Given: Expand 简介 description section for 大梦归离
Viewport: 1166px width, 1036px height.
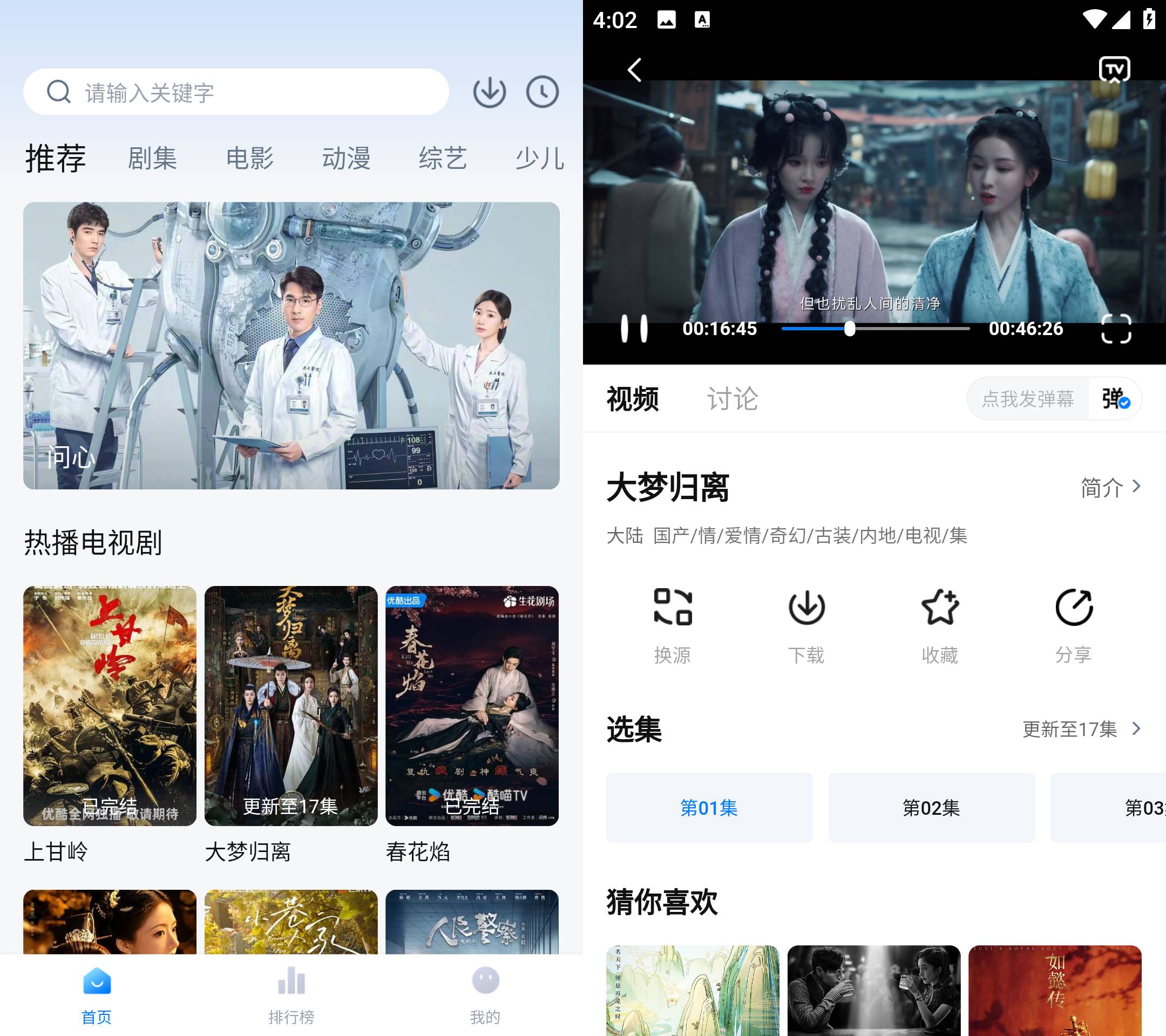Looking at the screenshot, I should [x=1110, y=487].
